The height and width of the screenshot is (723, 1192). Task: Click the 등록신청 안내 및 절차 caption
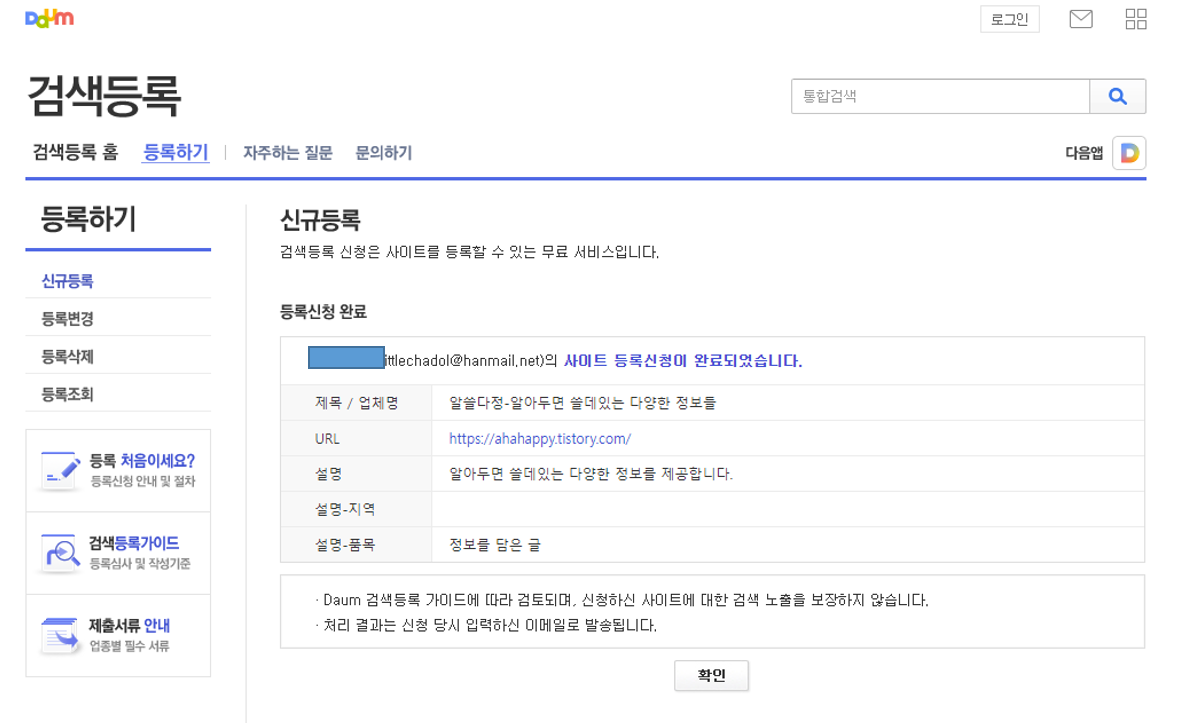[143, 481]
